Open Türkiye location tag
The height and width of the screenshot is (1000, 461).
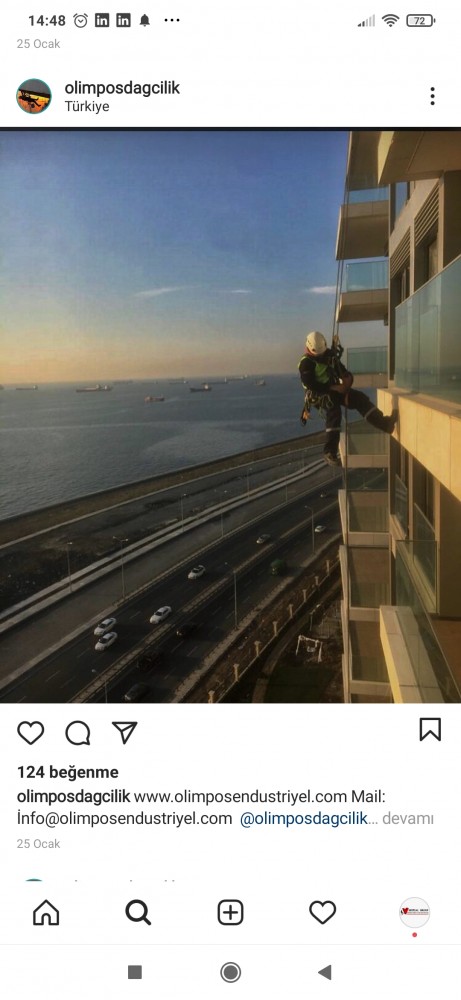[x=87, y=107]
